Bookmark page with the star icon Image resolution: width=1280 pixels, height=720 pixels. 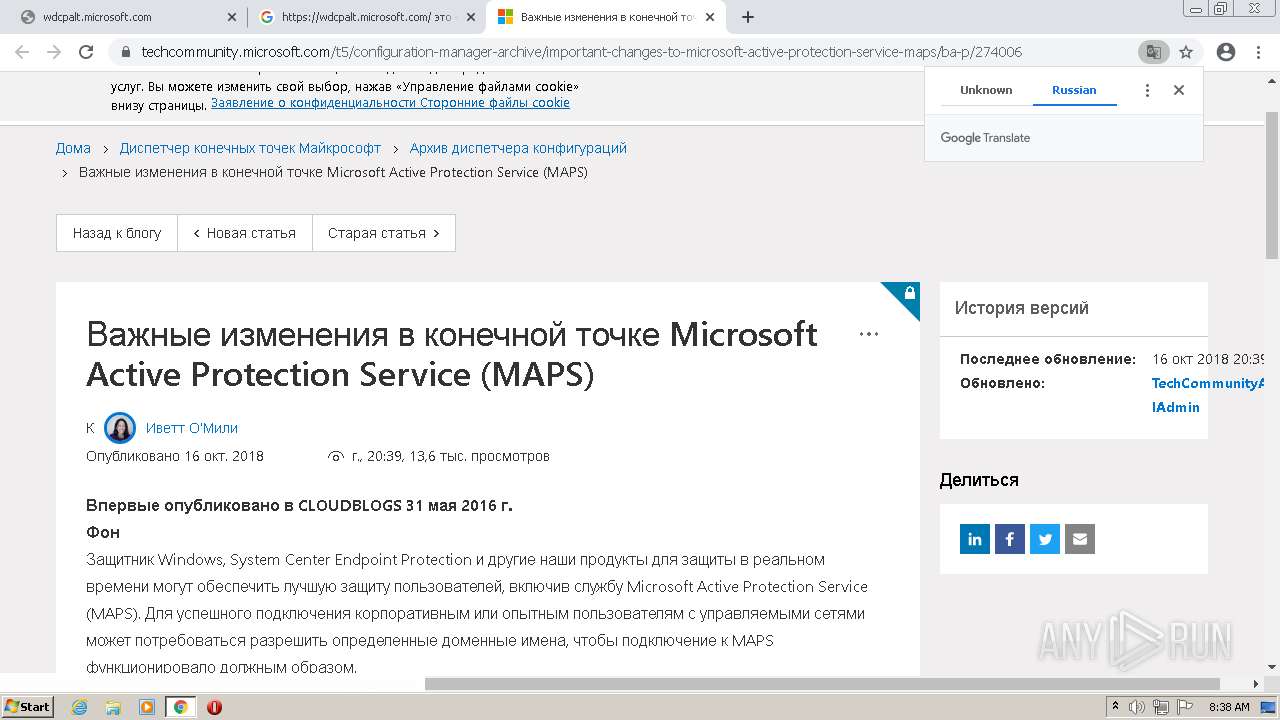(1186, 52)
